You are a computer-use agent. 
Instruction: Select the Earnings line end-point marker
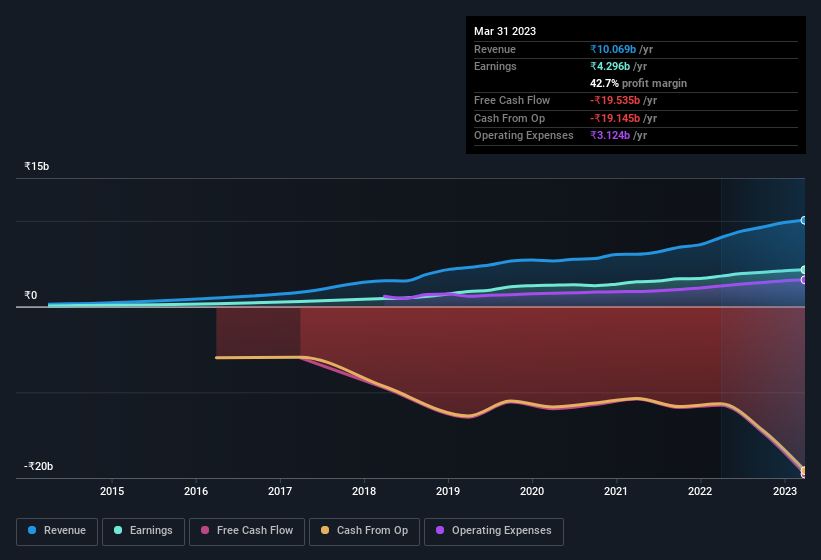click(x=804, y=270)
